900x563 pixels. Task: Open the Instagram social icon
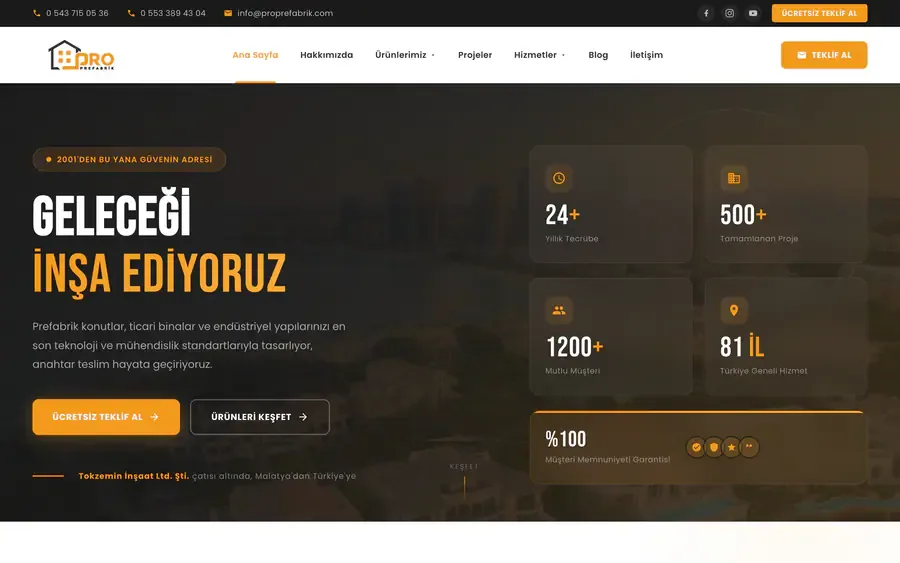coord(730,13)
